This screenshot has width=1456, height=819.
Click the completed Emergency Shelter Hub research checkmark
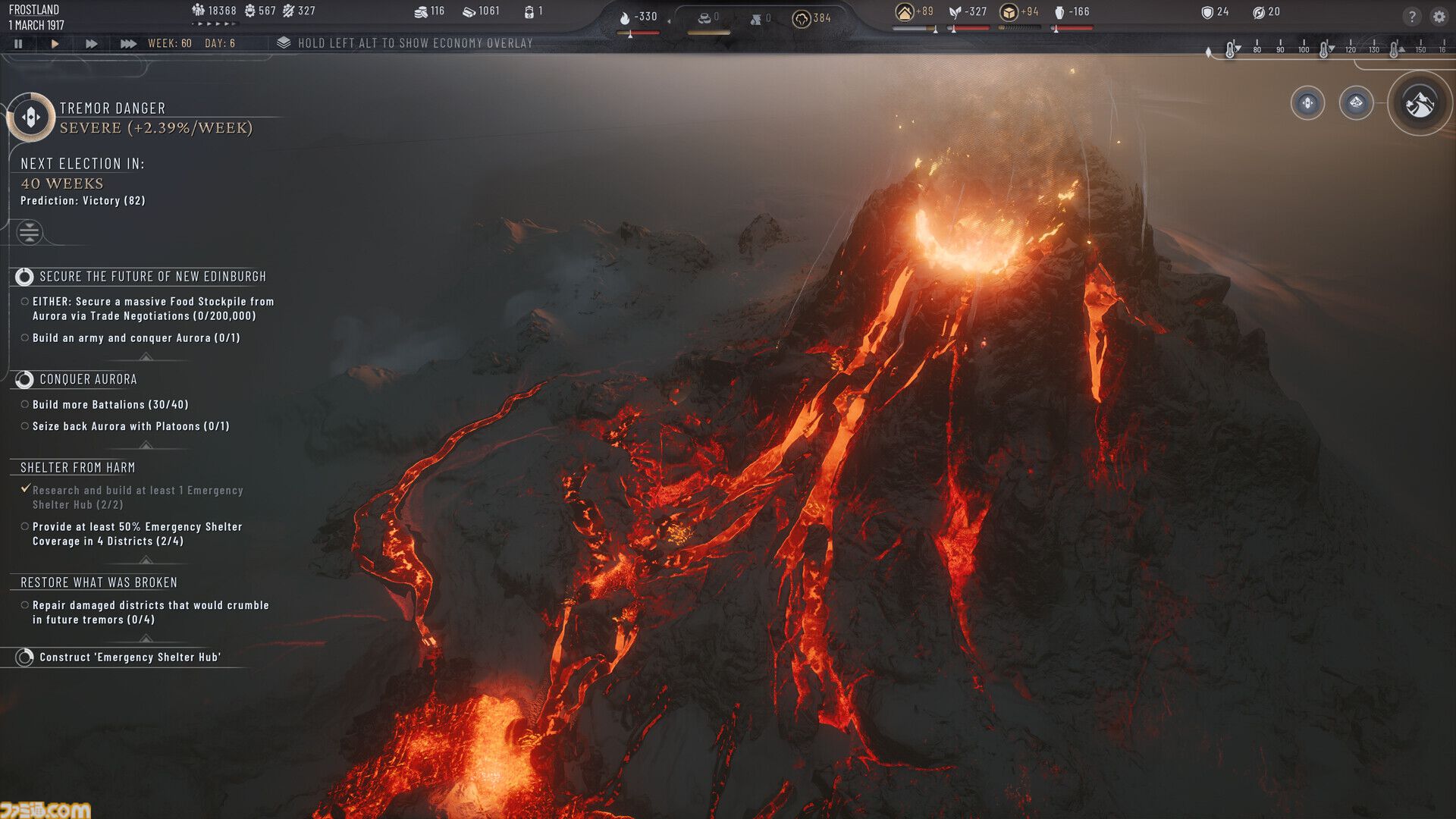[x=26, y=489]
